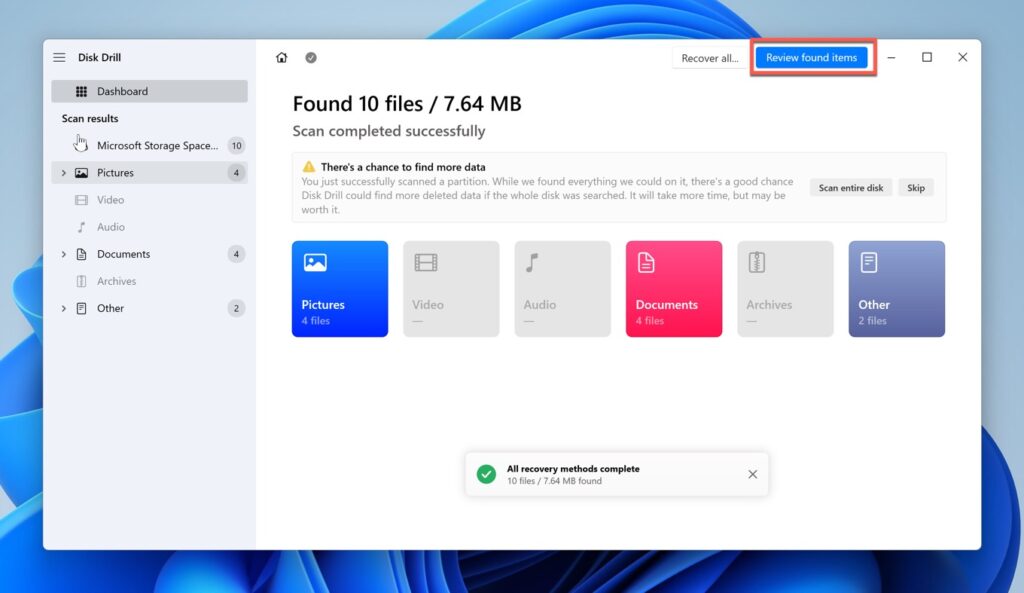Dismiss the recovery complete notification
1024x593 pixels.
pos(753,473)
